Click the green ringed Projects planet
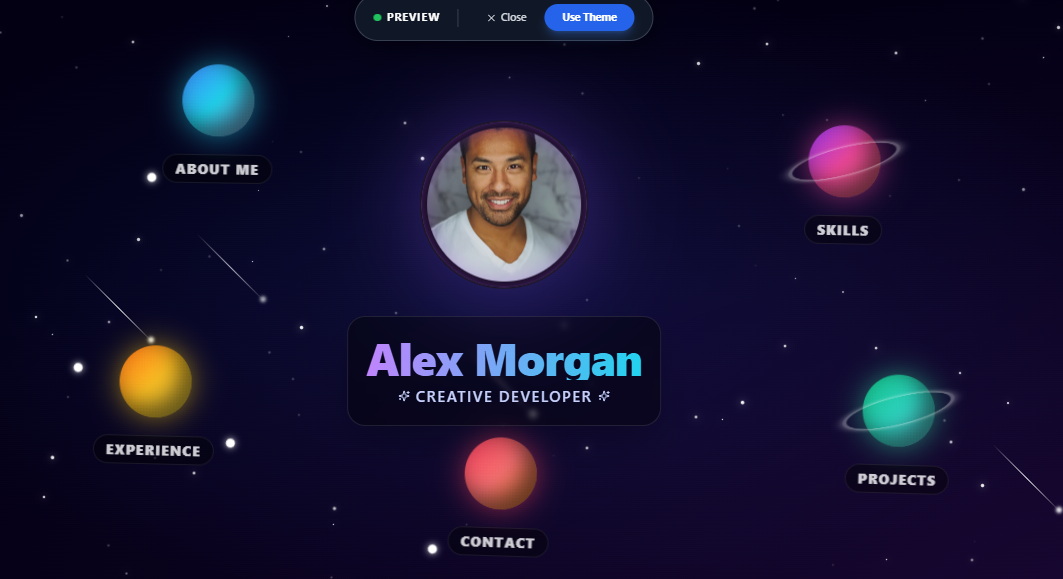This screenshot has height=579, width=1063. click(x=898, y=411)
